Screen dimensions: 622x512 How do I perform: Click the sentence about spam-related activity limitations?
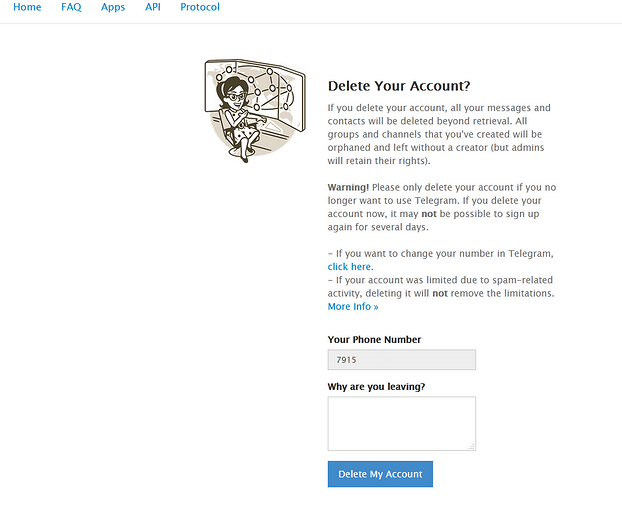tap(441, 287)
